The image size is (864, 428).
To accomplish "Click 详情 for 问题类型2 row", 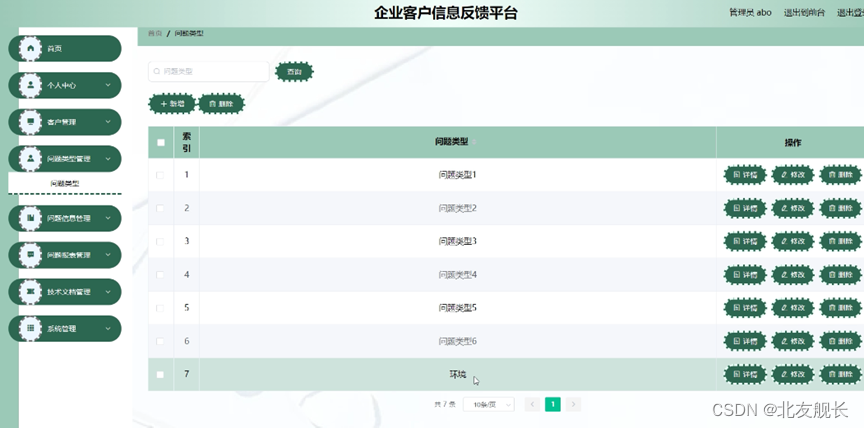I will tap(745, 208).
